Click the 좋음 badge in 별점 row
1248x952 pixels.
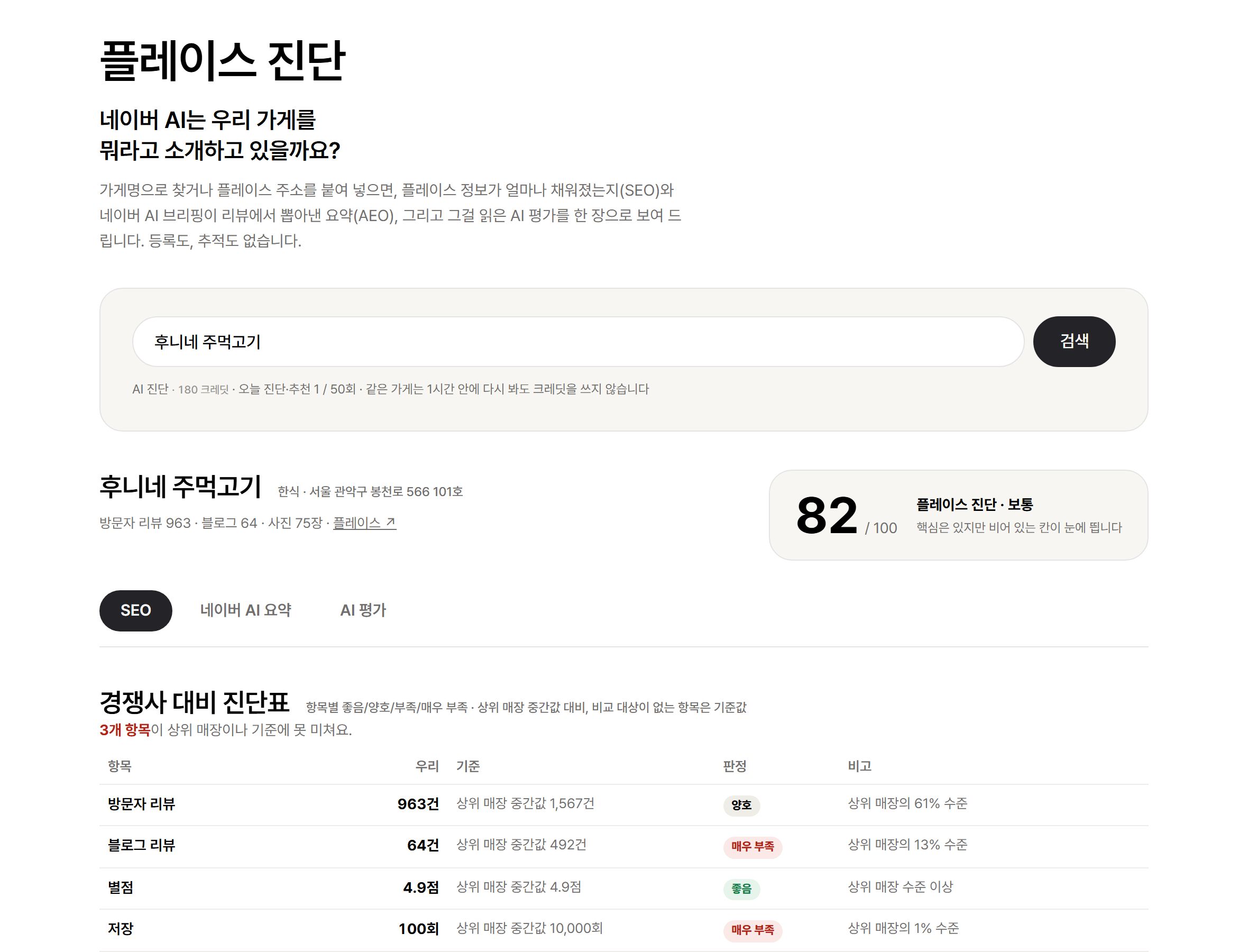741,888
